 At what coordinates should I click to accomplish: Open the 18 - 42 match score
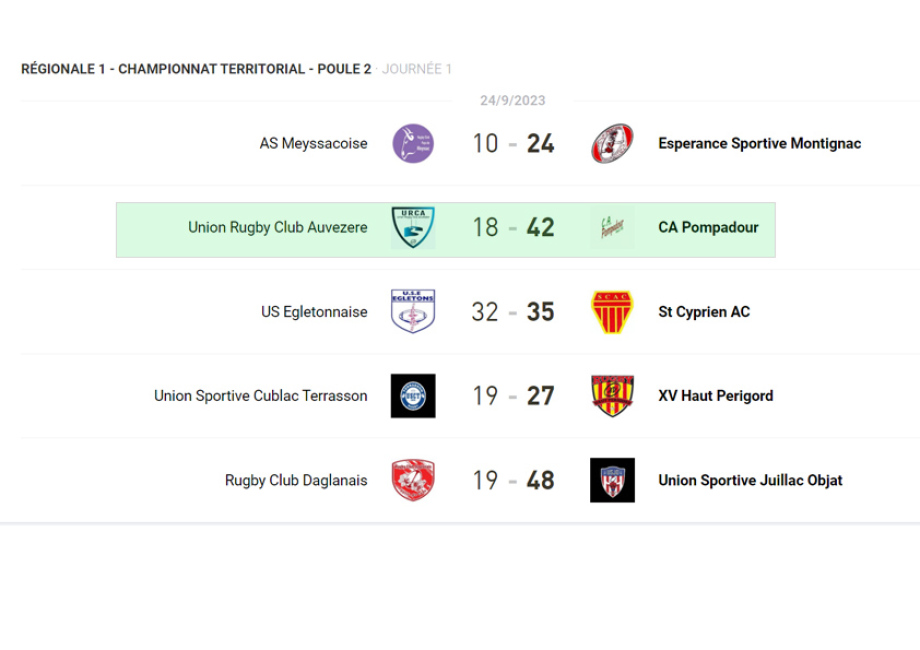513,228
